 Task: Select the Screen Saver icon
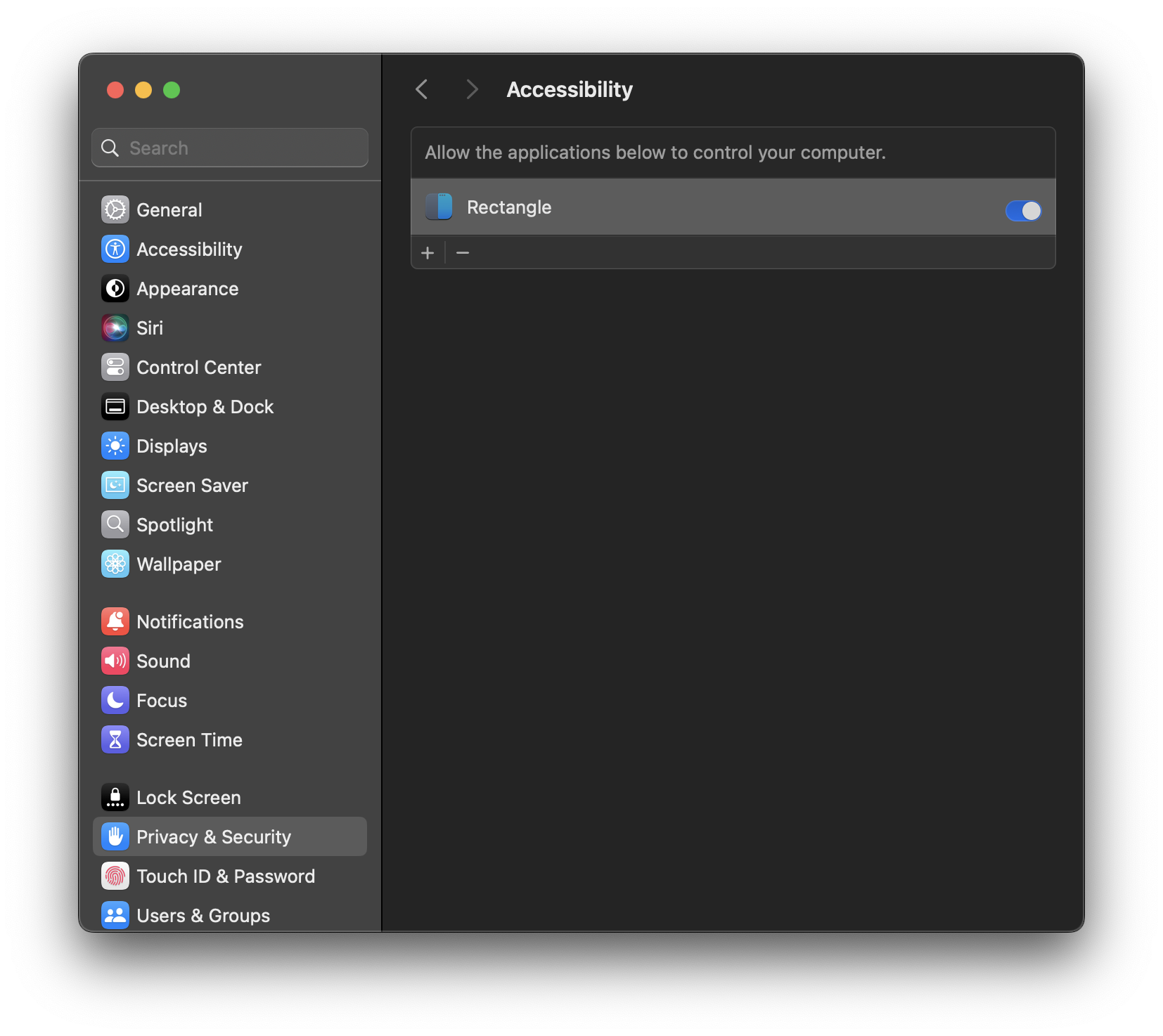click(x=115, y=485)
